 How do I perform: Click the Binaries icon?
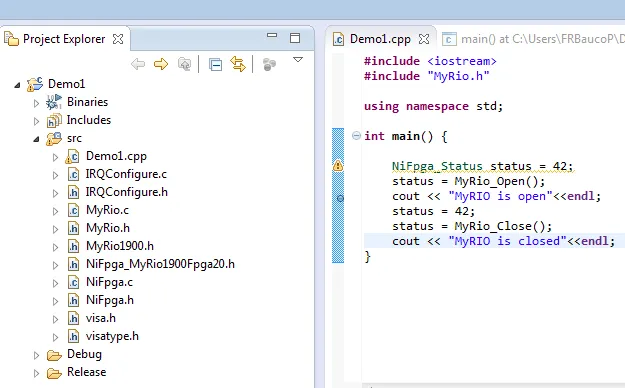(54, 102)
